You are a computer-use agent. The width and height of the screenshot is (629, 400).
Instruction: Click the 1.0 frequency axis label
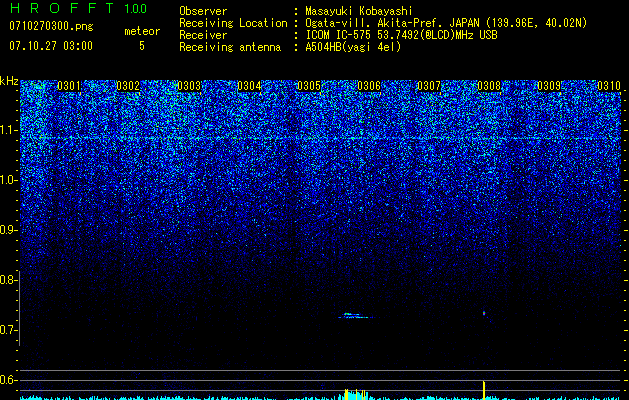(x=8, y=180)
